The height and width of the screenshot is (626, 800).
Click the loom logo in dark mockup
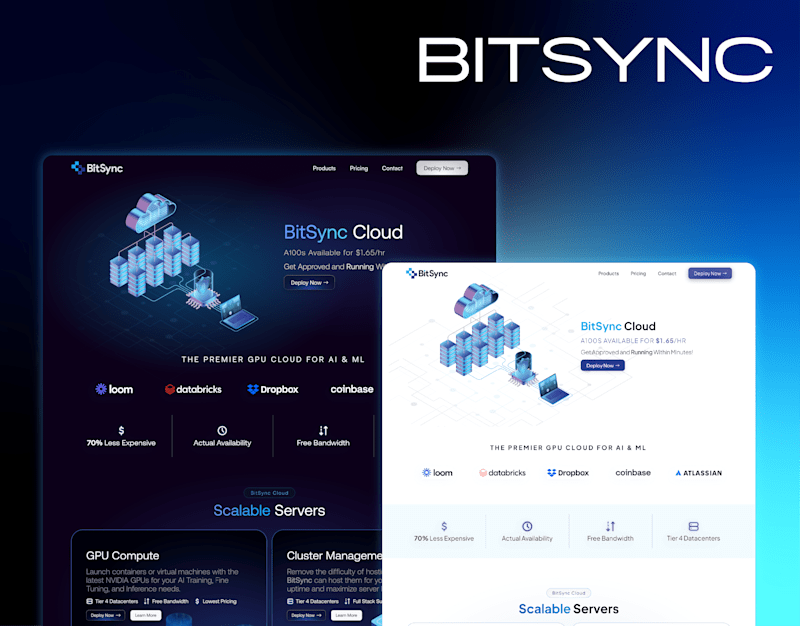[x=114, y=389]
